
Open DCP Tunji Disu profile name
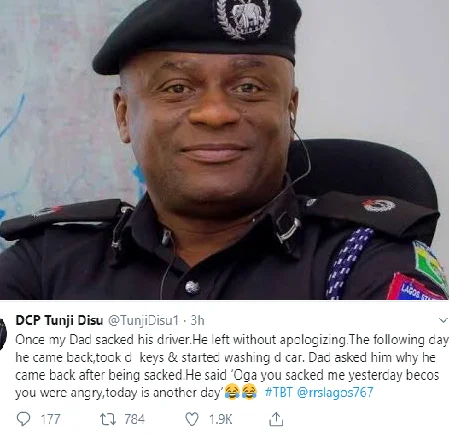click(x=59, y=320)
